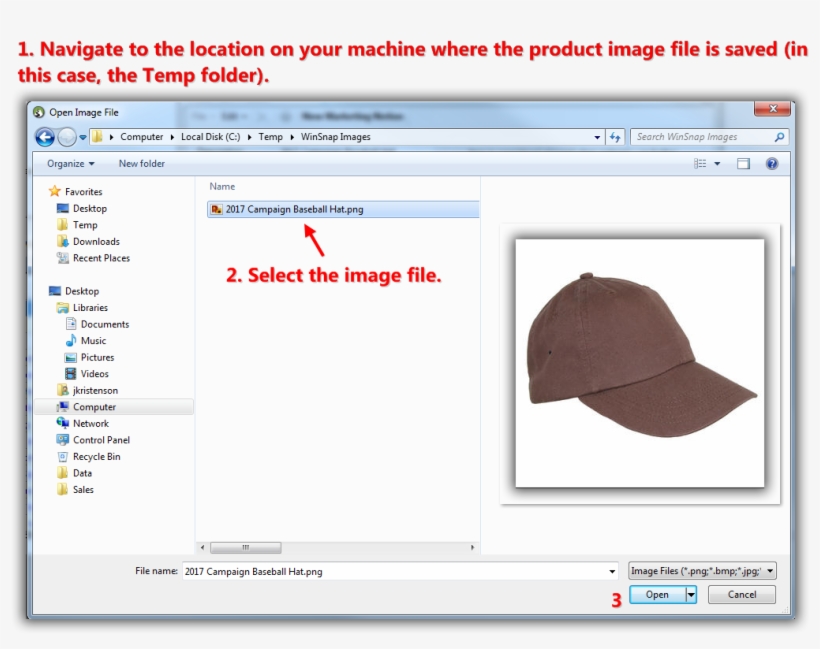The image size is (820, 649).
Task: Open the Open button's dropdown arrow
Action: (691, 594)
